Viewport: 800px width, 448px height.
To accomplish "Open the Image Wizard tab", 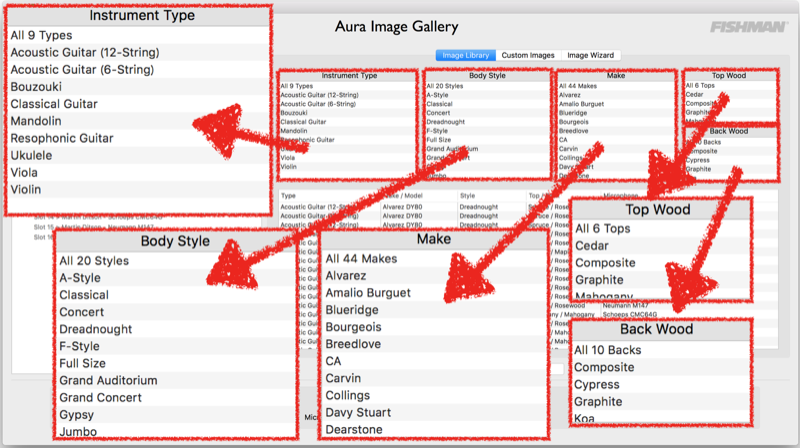I will [x=590, y=55].
